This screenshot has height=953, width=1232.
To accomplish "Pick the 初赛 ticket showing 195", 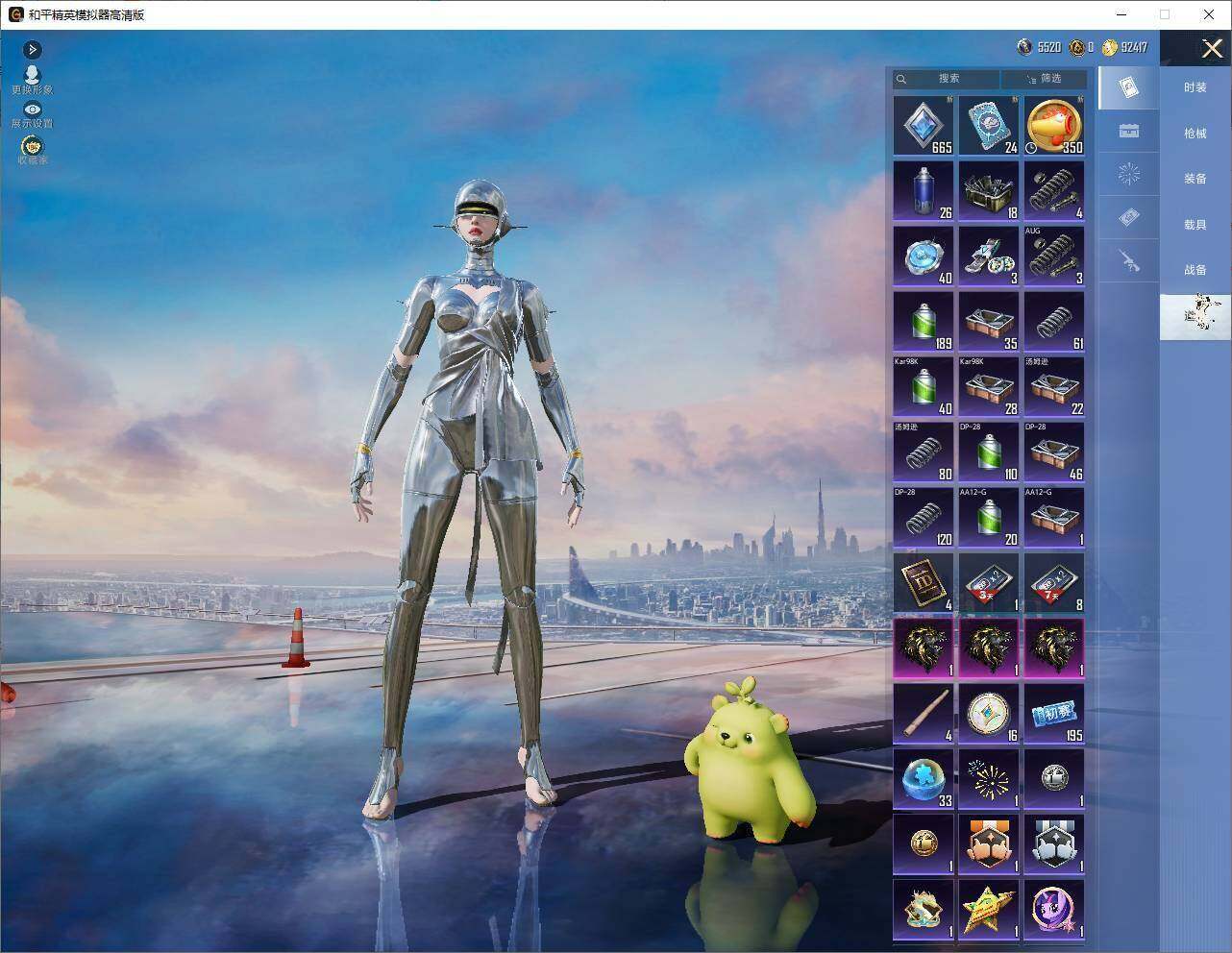I will [x=1054, y=713].
